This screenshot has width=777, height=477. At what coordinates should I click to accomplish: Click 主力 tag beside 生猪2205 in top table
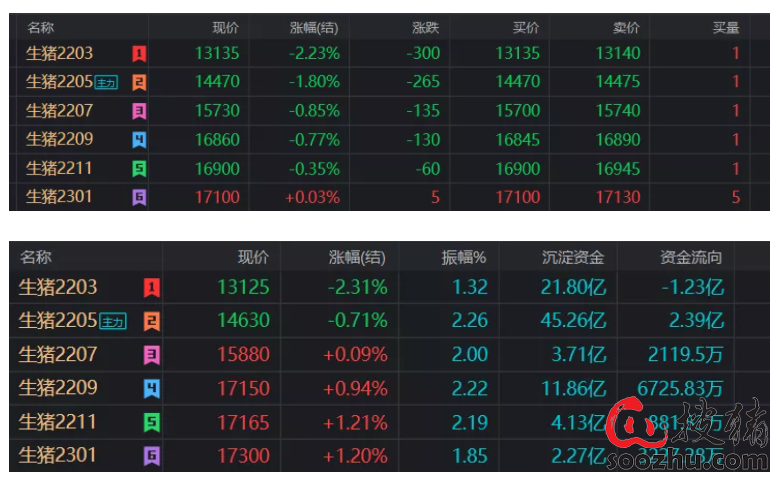click(106, 83)
